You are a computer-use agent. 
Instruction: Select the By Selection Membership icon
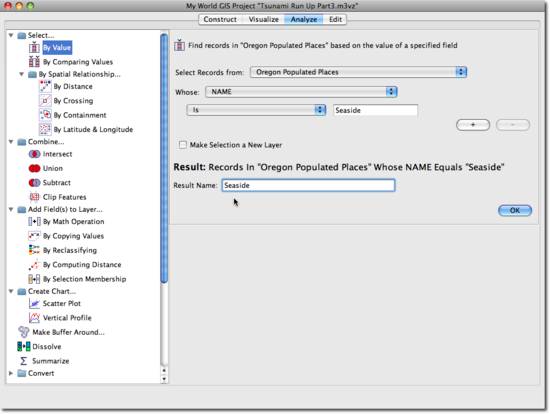pos(34,279)
